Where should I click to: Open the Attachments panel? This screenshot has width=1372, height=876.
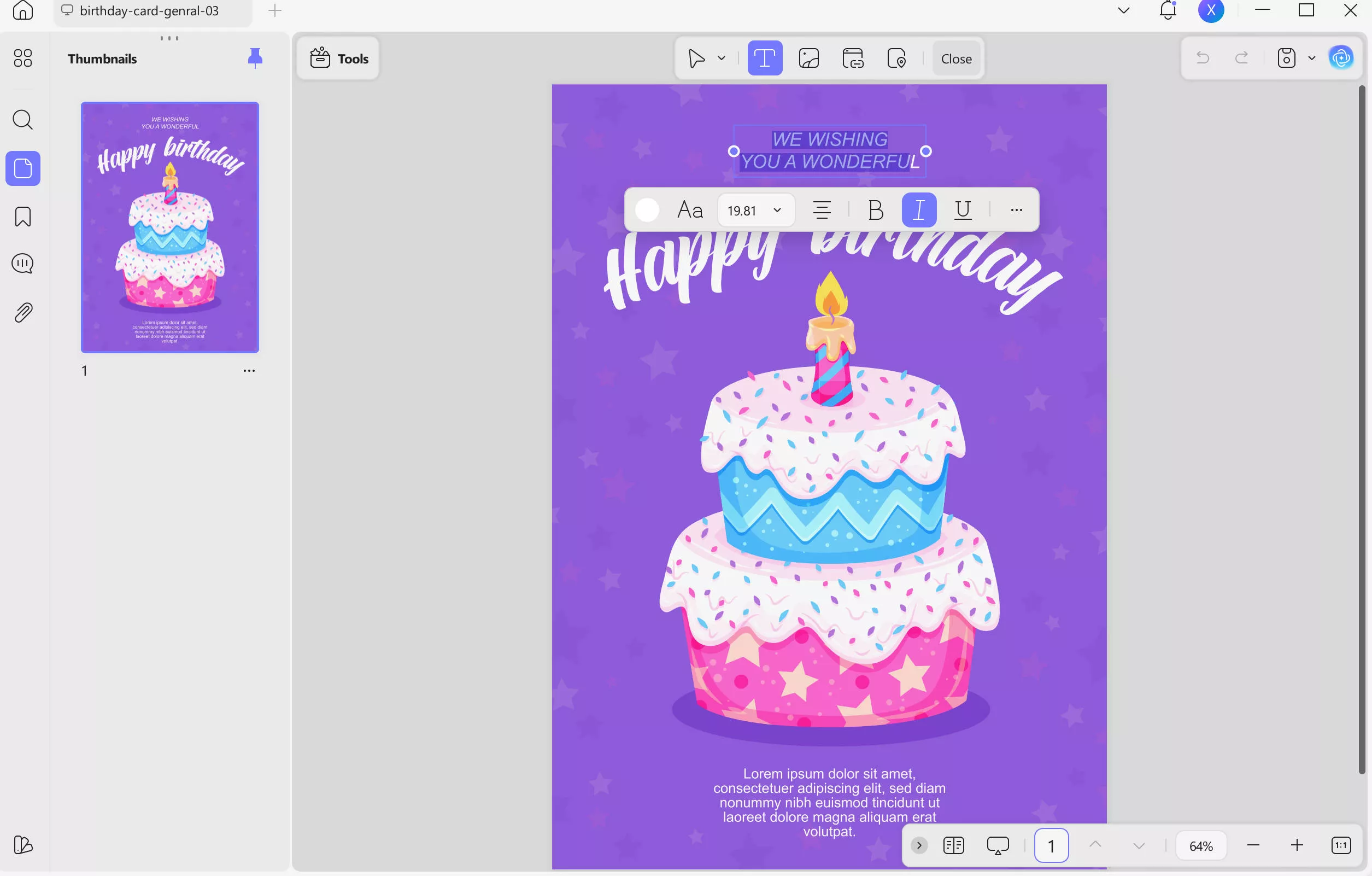pos(22,311)
